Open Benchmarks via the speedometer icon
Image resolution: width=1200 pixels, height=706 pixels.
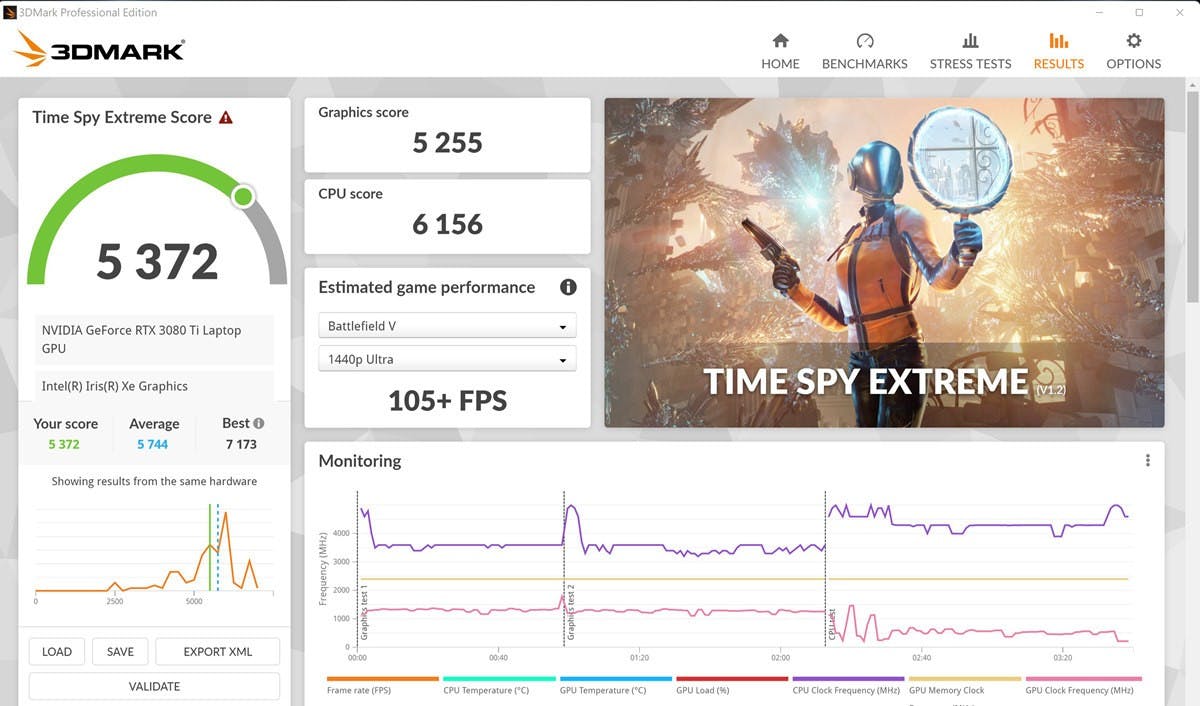[865, 41]
